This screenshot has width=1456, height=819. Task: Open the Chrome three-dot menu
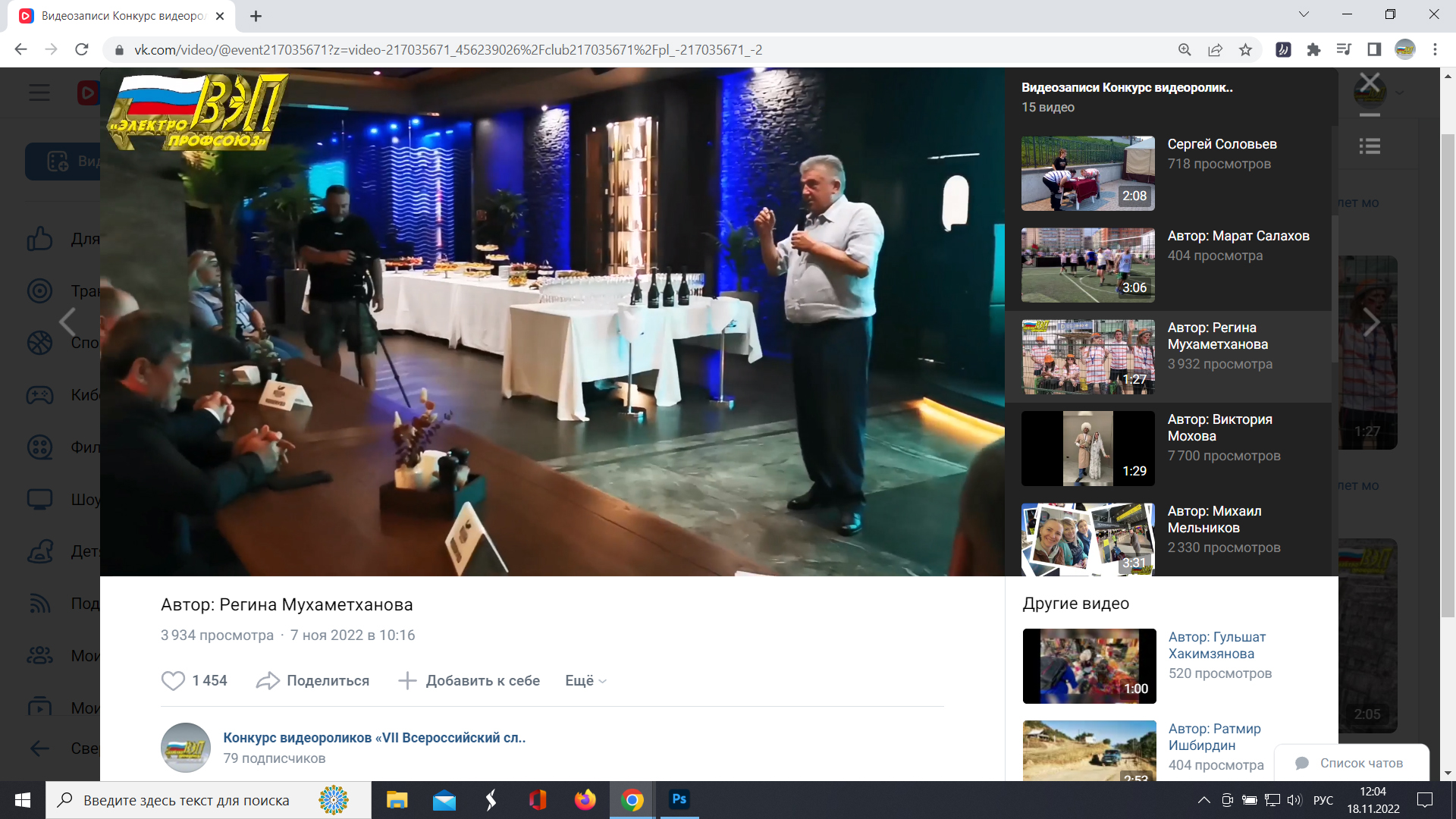(x=1435, y=49)
